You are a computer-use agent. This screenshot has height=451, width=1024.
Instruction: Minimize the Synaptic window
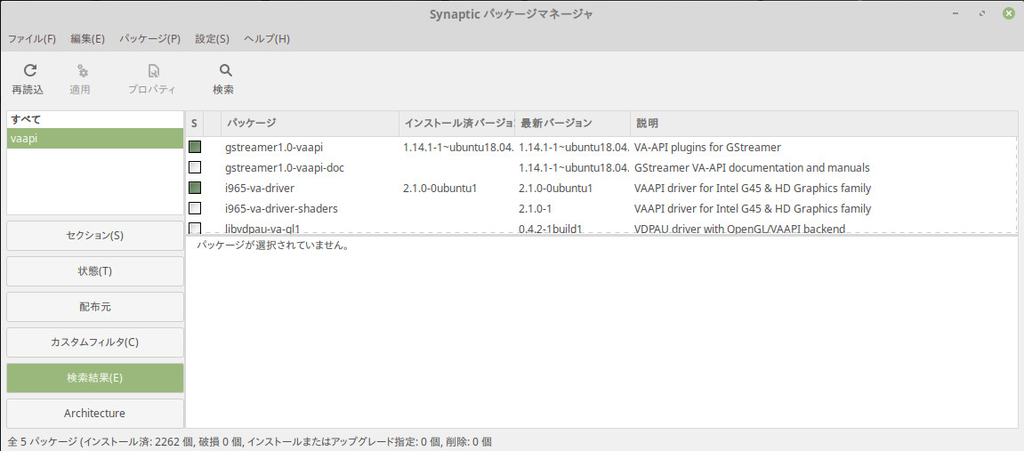[x=957, y=14]
